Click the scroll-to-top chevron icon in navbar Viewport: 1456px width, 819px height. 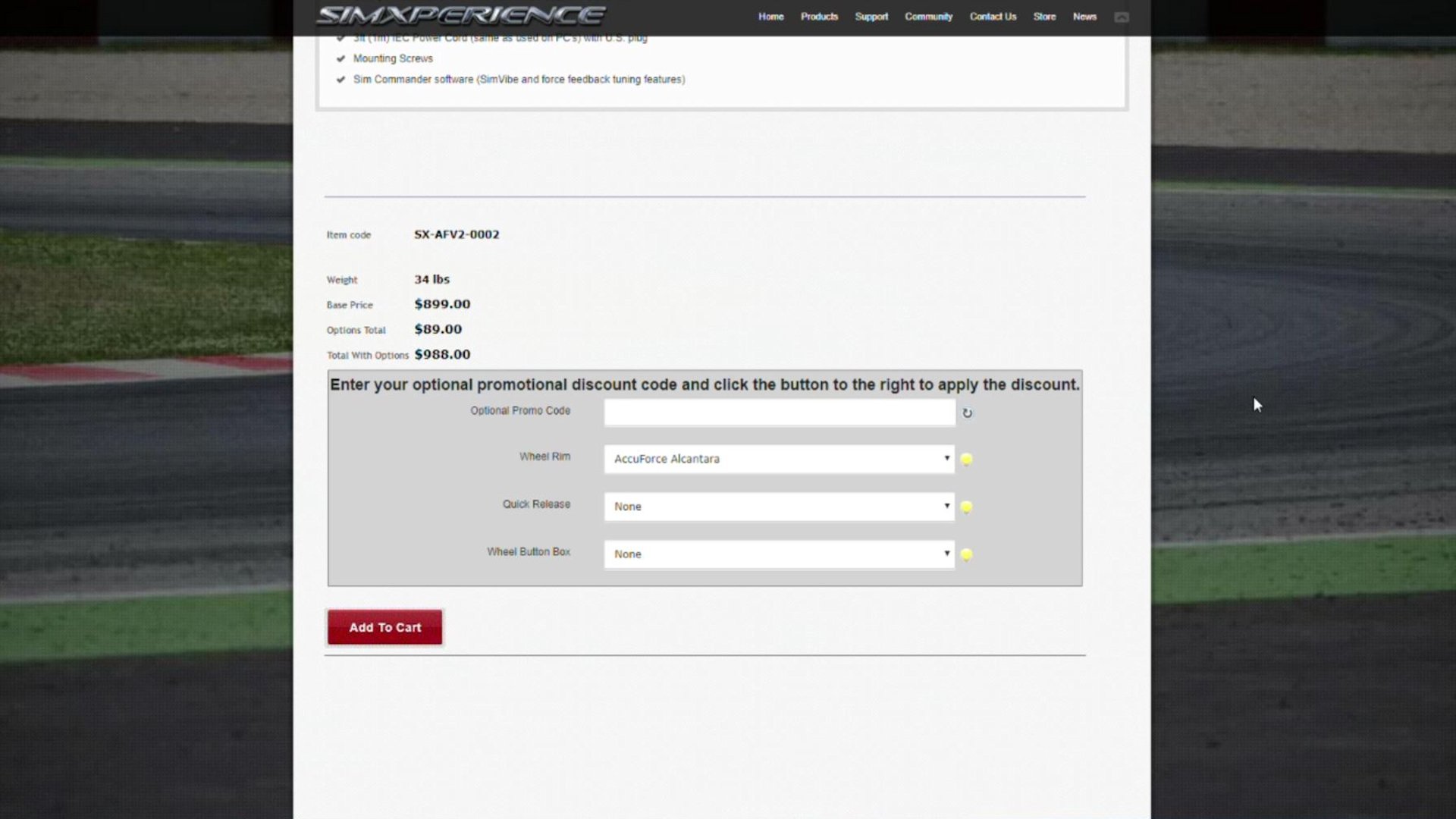point(1121,17)
